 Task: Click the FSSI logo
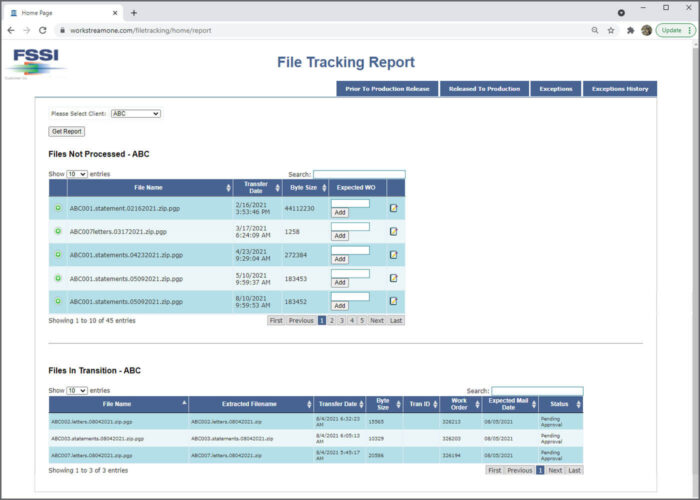(36, 62)
